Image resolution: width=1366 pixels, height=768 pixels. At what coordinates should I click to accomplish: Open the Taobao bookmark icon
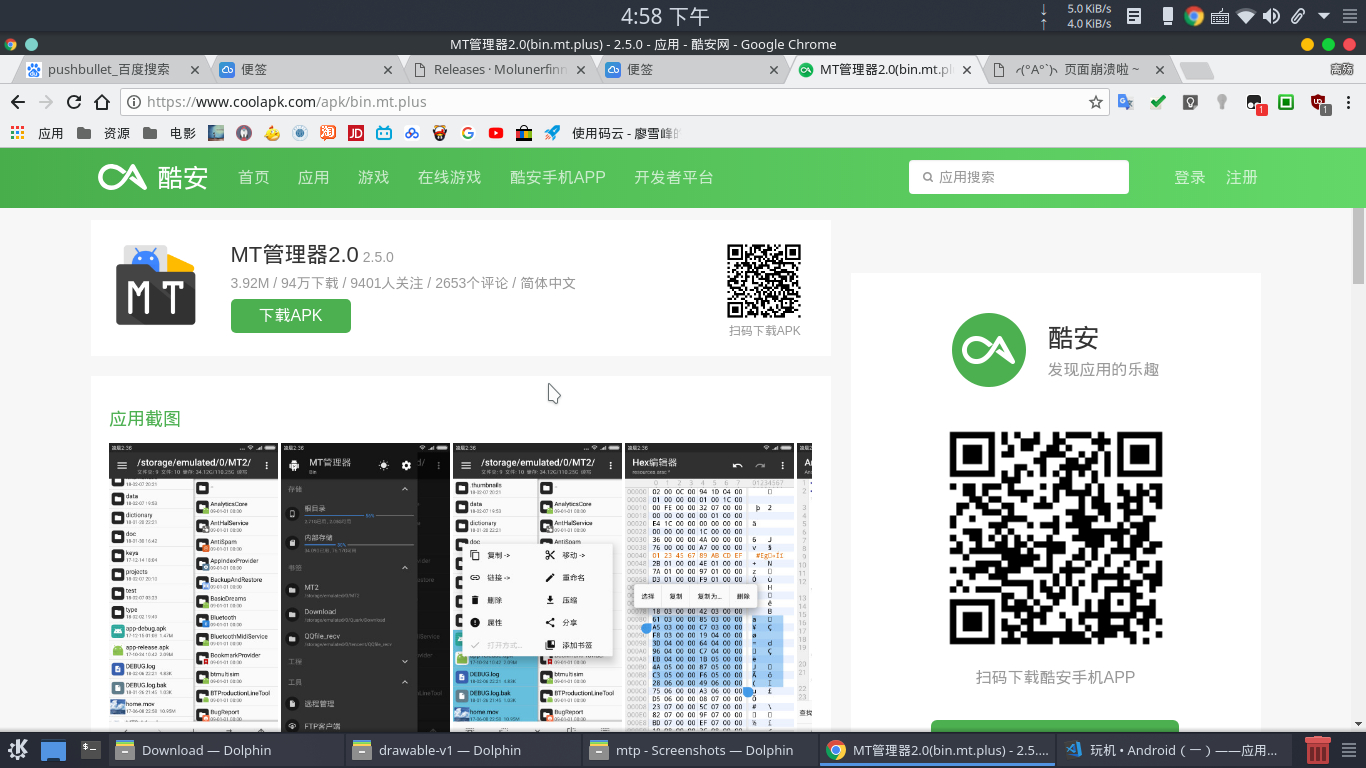pyautogui.click(x=327, y=133)
